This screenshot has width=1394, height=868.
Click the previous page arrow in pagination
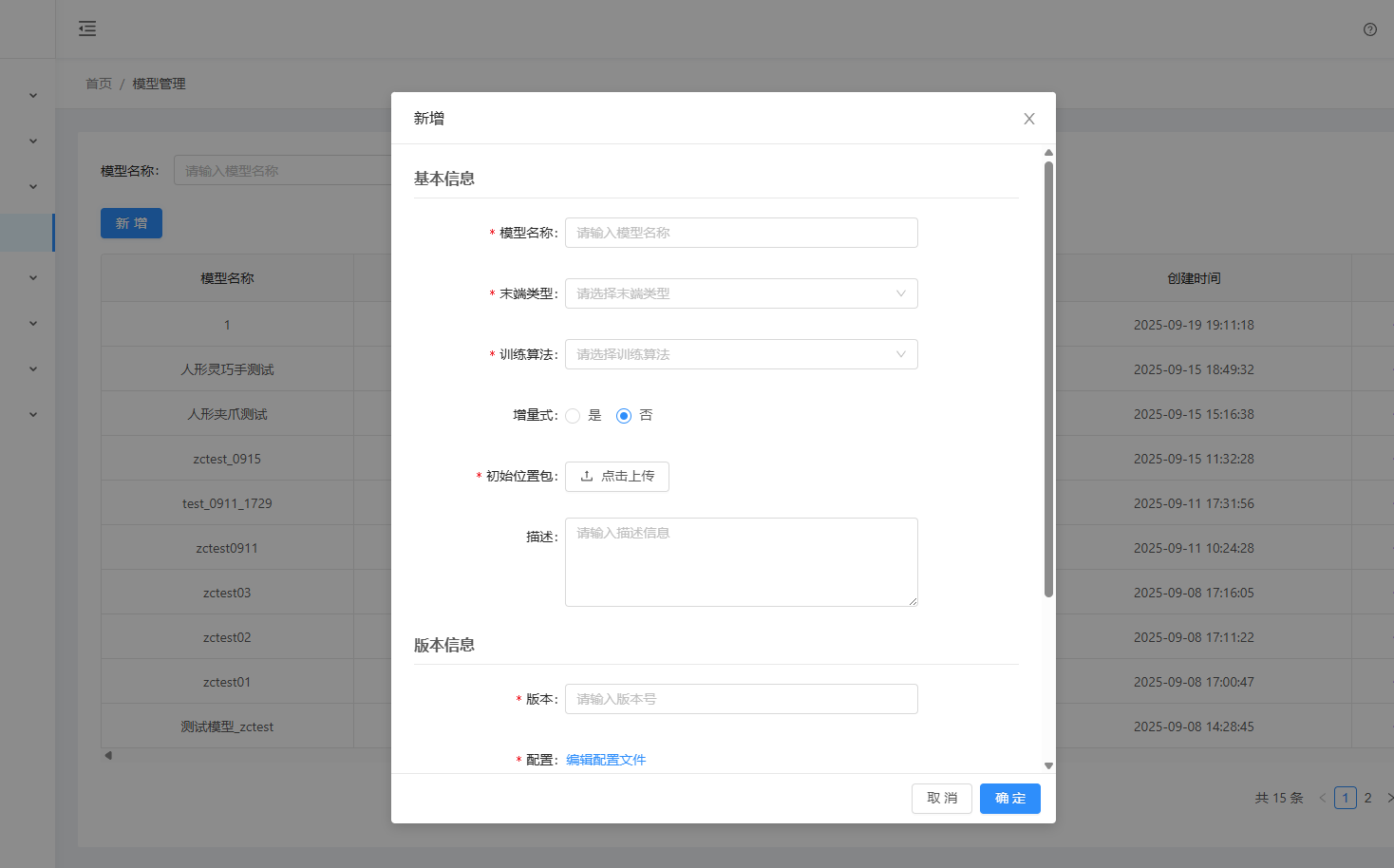1324,798
